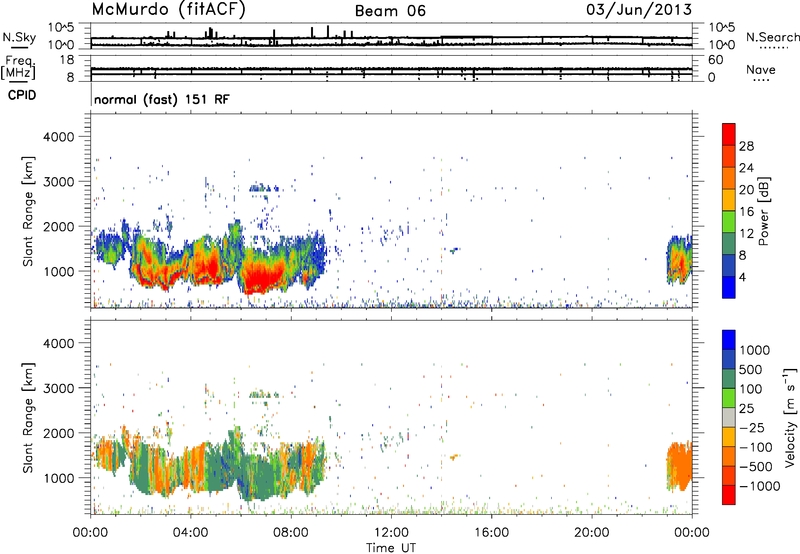Click the date label "03/Jun/2013"

pyautogui.click(x=639, y=10)
